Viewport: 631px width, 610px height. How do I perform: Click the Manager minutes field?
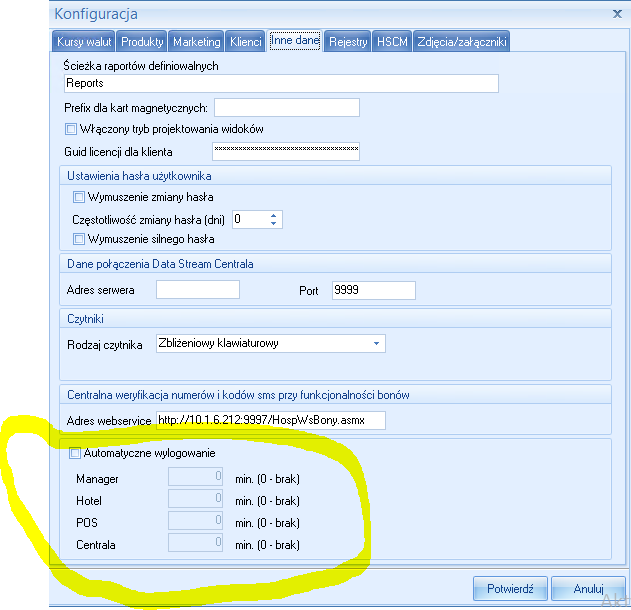[195, 477]
